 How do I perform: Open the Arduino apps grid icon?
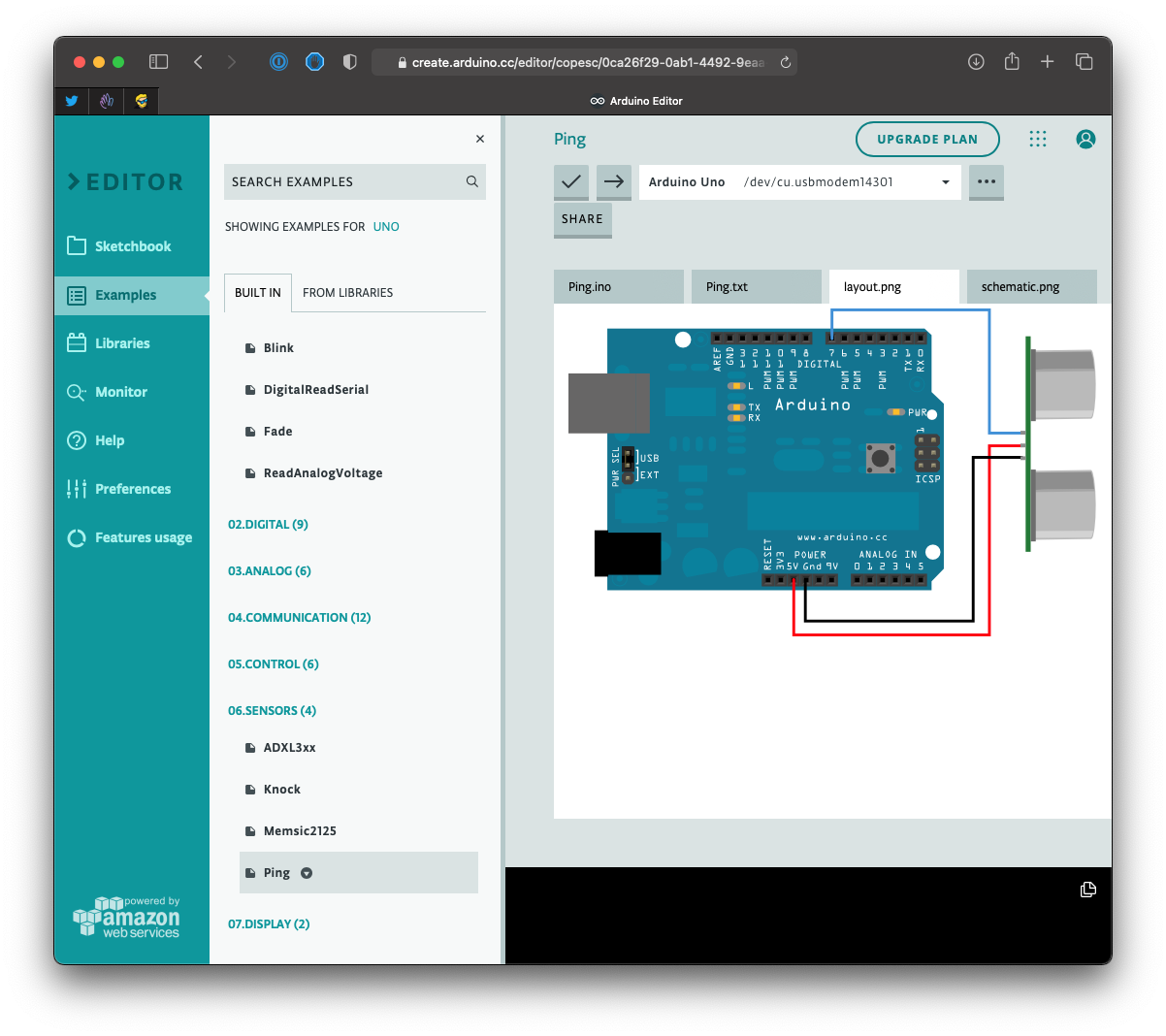point(1038,139)
